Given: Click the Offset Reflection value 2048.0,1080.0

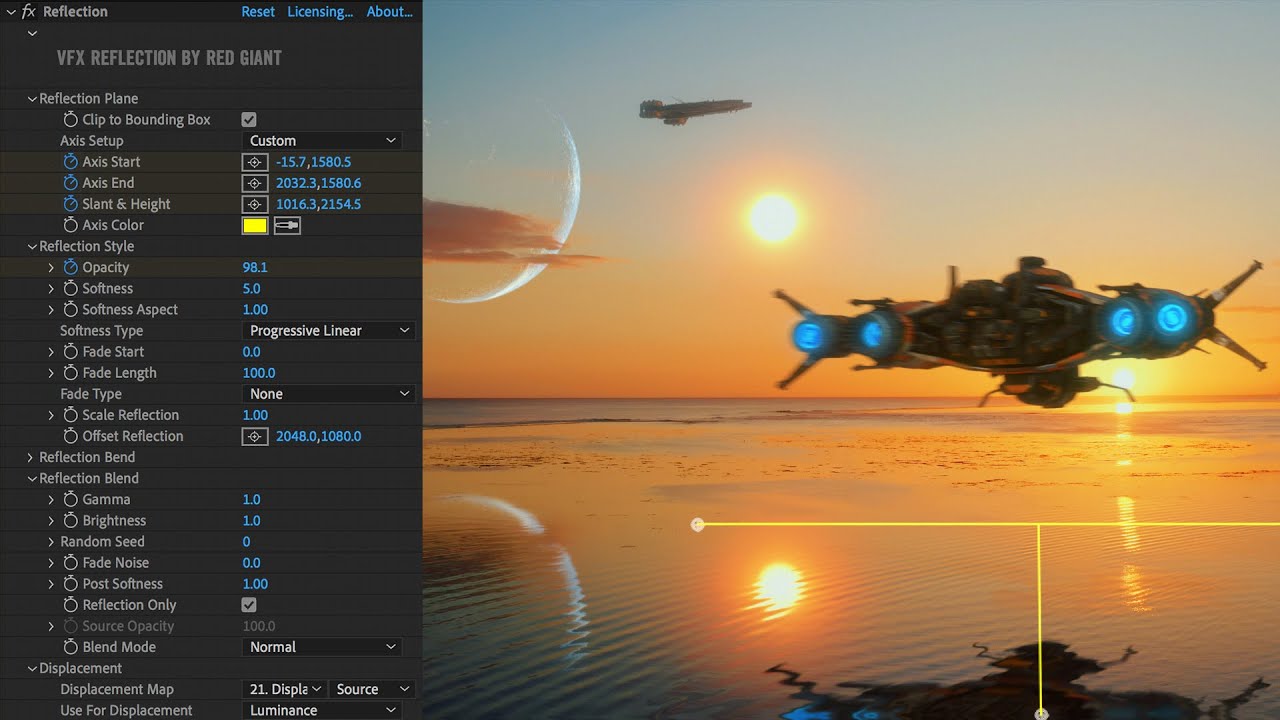Looking at the screenshot, I should click(318, 436).
